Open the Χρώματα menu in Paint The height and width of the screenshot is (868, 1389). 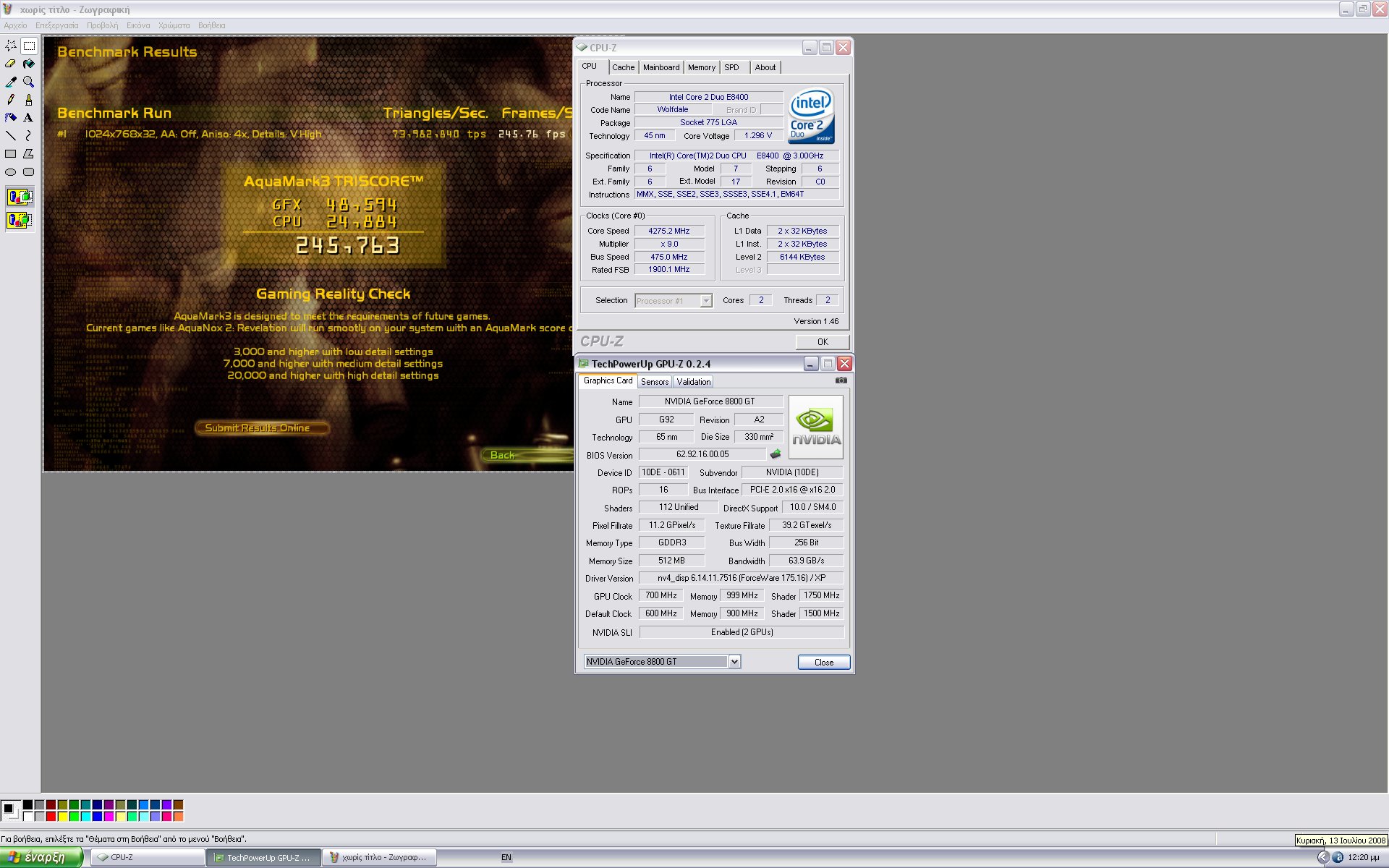point(174,25)
